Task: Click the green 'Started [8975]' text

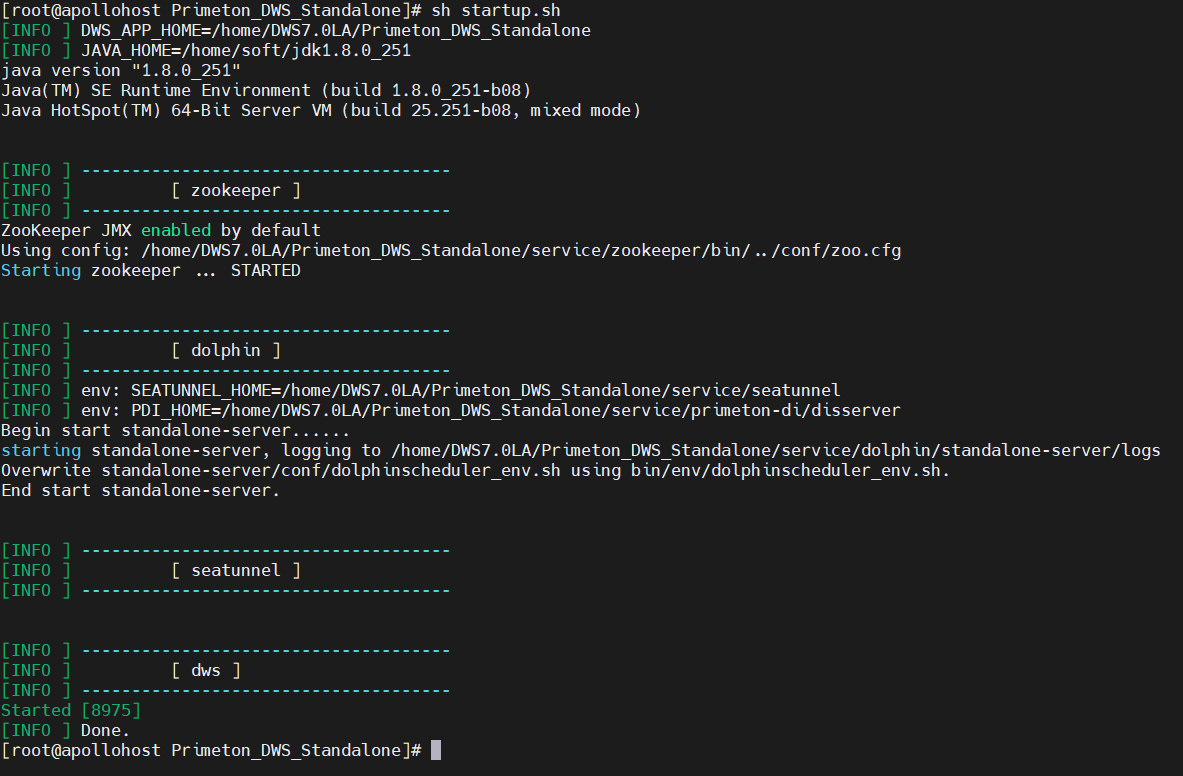Action: (x=71, y=710)
